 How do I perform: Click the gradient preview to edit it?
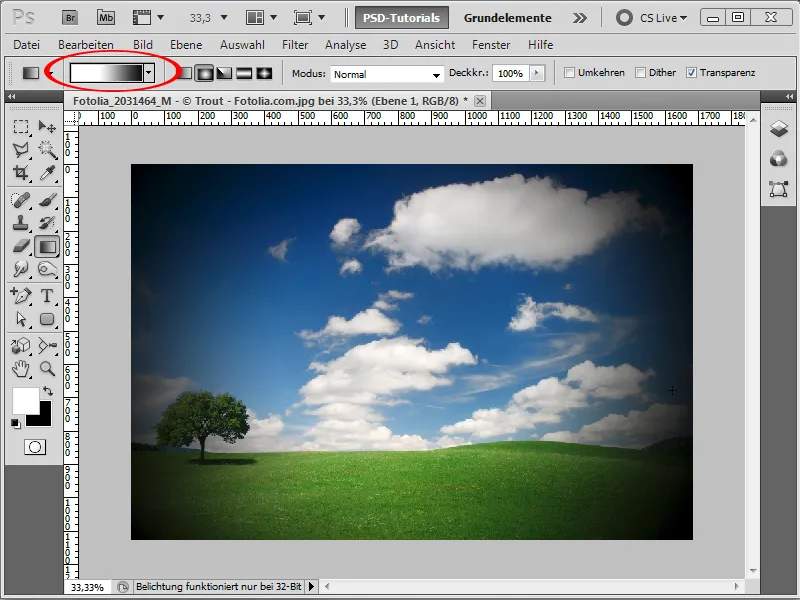point(106,73)
